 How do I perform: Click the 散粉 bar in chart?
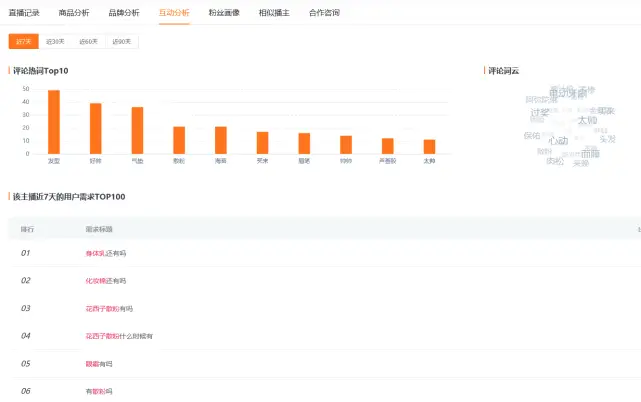tap(179, 140)
